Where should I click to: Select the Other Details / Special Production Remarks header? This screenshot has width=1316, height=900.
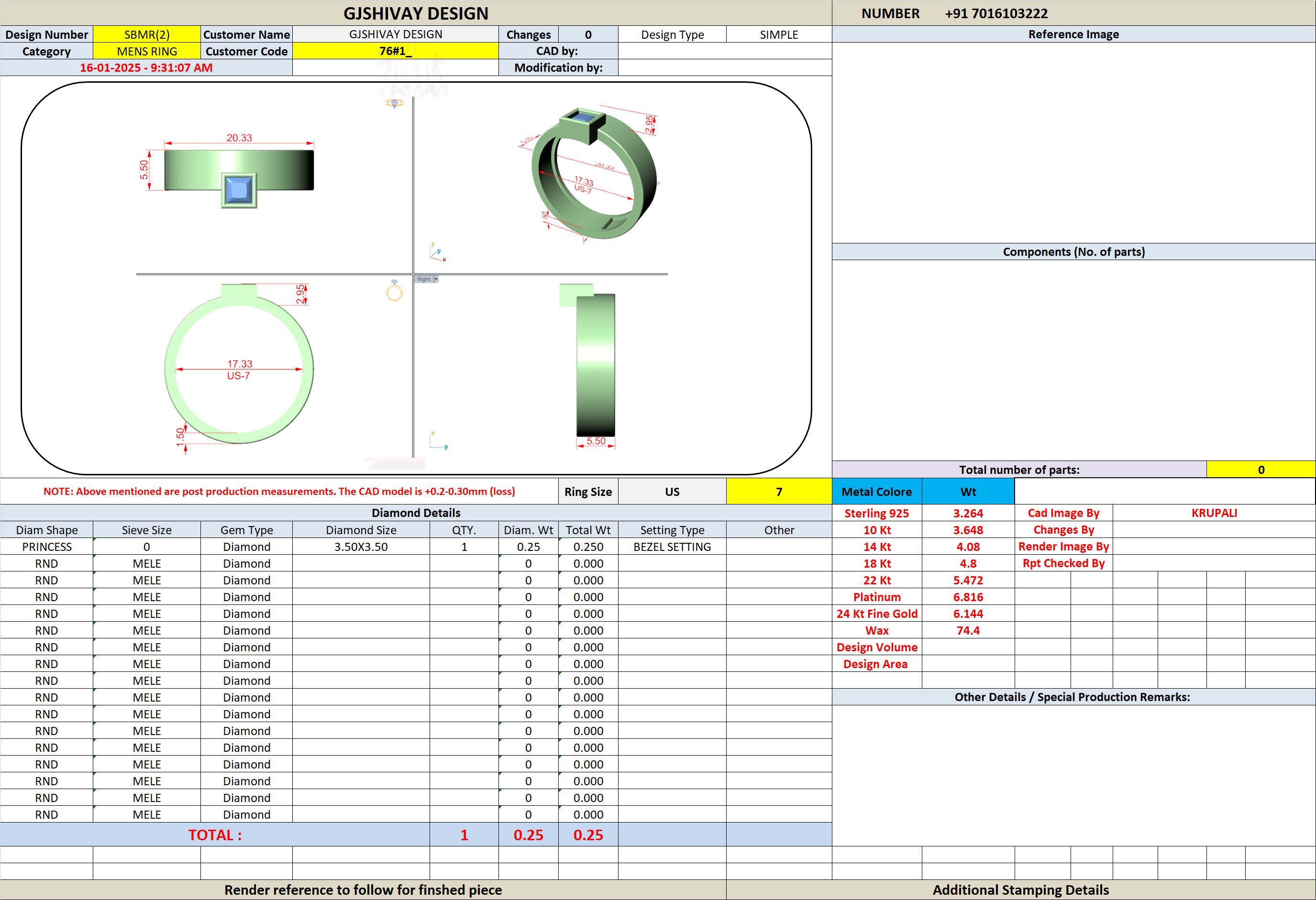(1073, 697)
